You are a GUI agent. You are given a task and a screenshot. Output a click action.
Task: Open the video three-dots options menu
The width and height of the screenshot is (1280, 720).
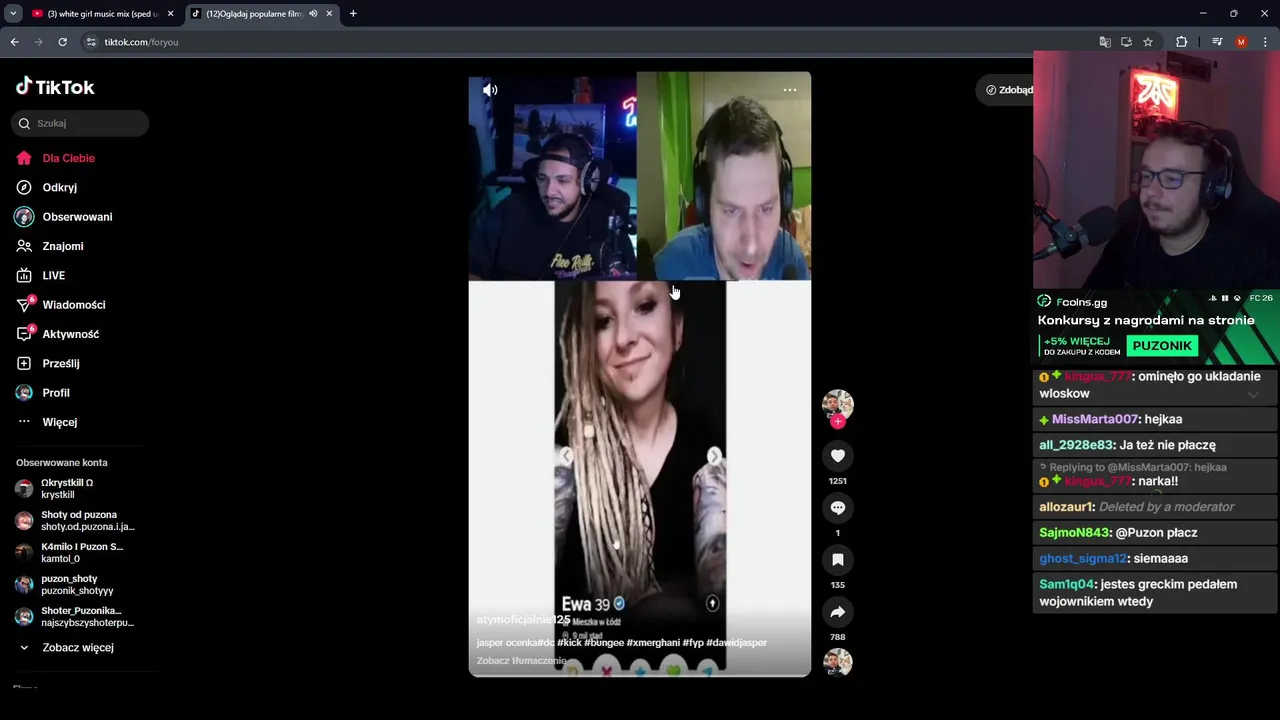[789, 90]
